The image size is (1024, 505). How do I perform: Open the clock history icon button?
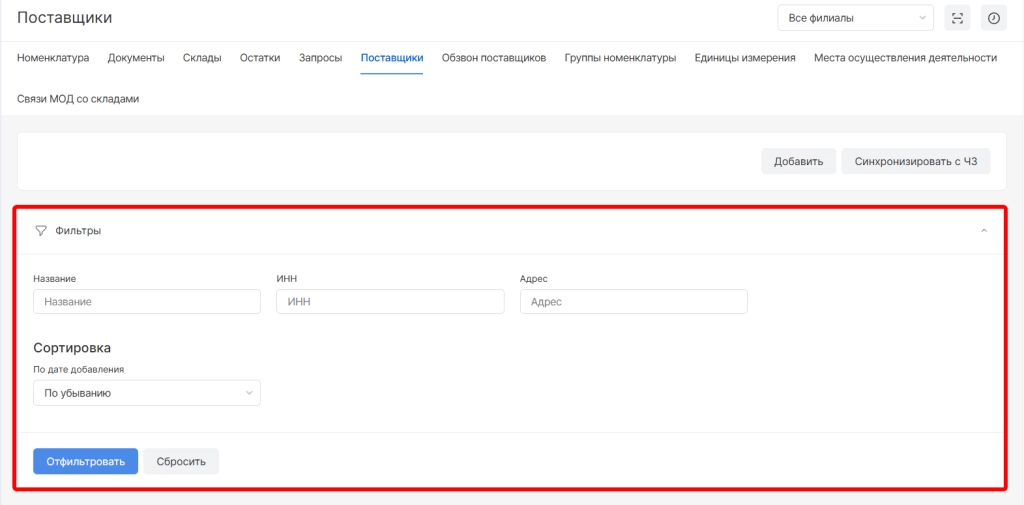tap(993, 18)
